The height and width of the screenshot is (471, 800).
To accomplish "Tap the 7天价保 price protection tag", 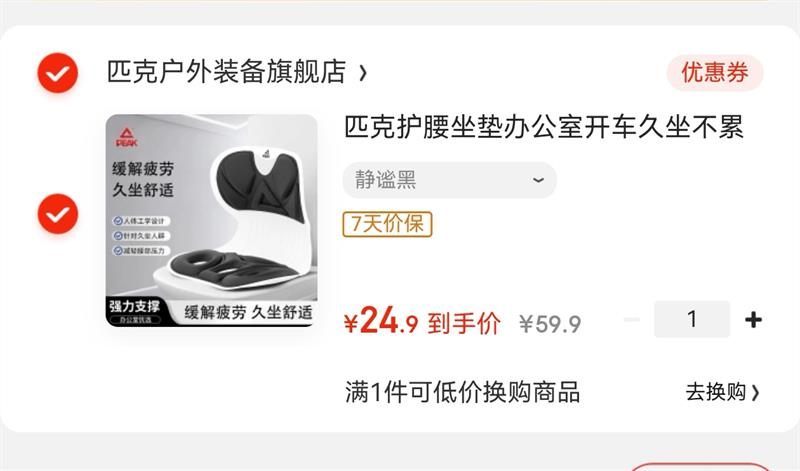I will [387, 224].
